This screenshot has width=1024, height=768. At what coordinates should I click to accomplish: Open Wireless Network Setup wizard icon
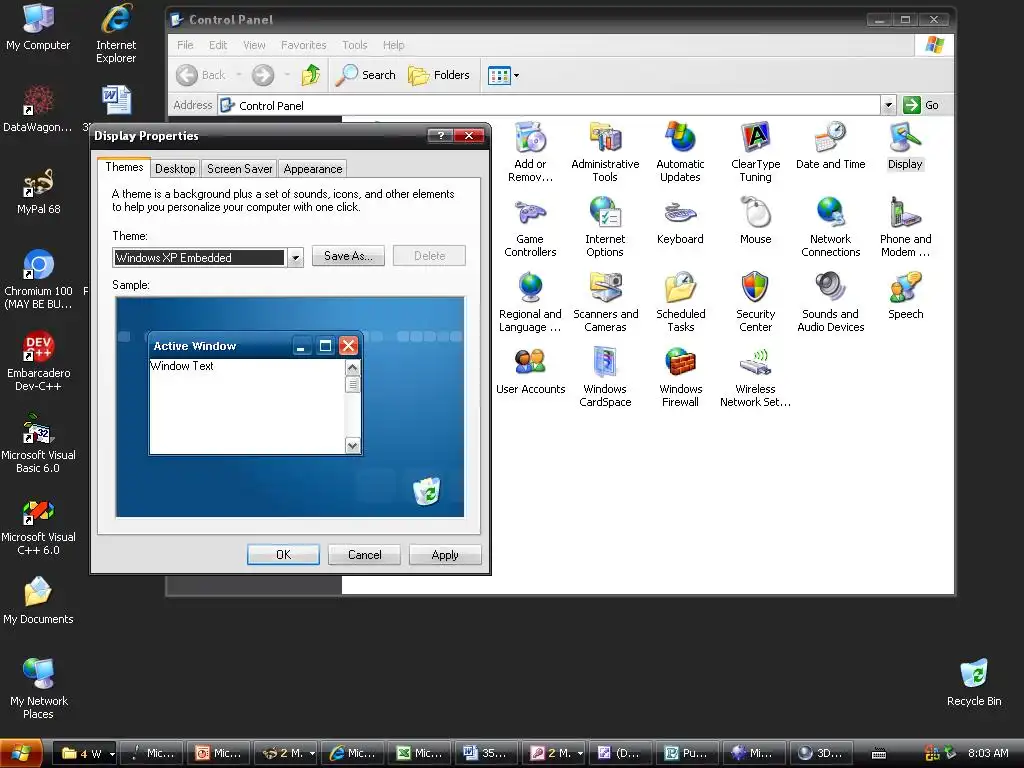[756, 377]
